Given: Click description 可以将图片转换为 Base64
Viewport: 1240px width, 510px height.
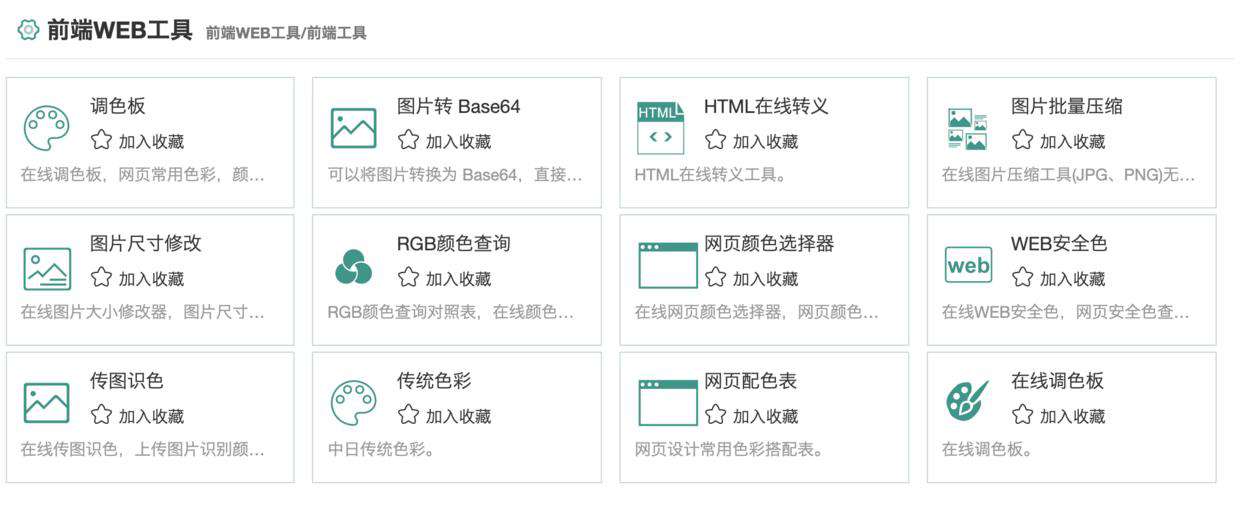Looking at the screenshot, I should click(455, 175).
